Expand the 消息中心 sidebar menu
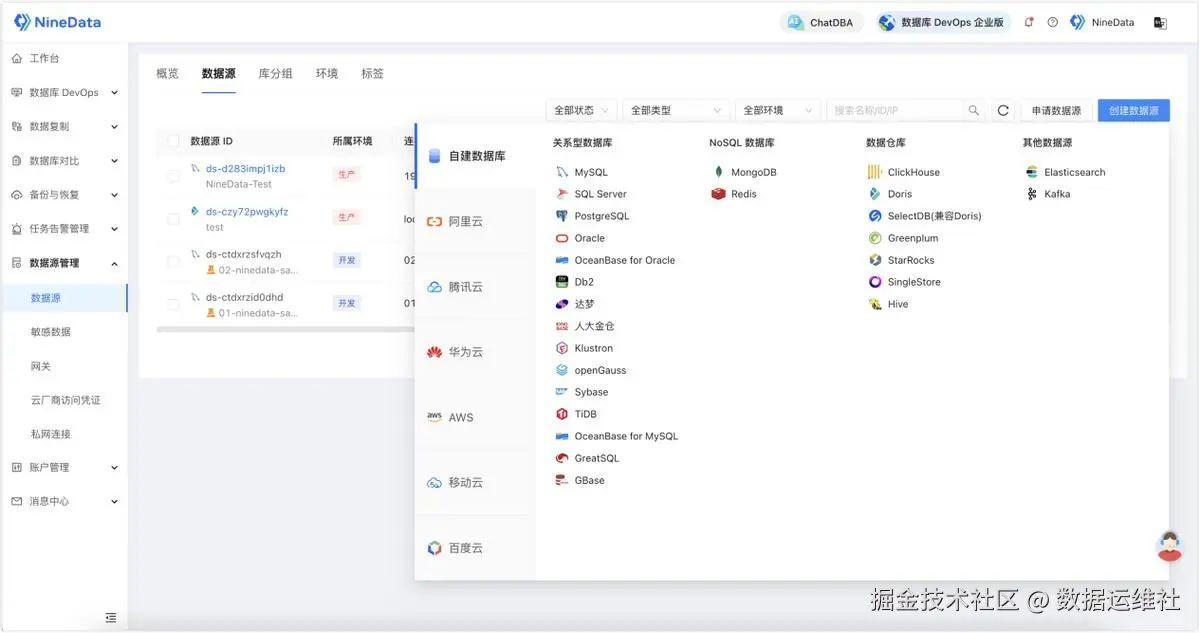 point(64,501)
